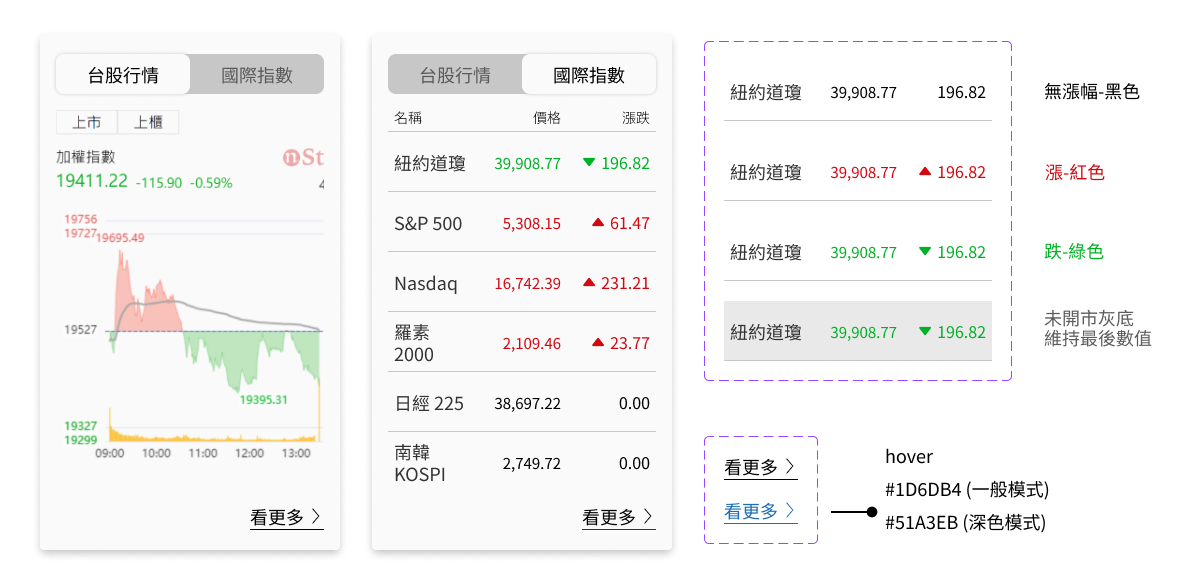Click the 跌-綠色 annotation label

1074,252
